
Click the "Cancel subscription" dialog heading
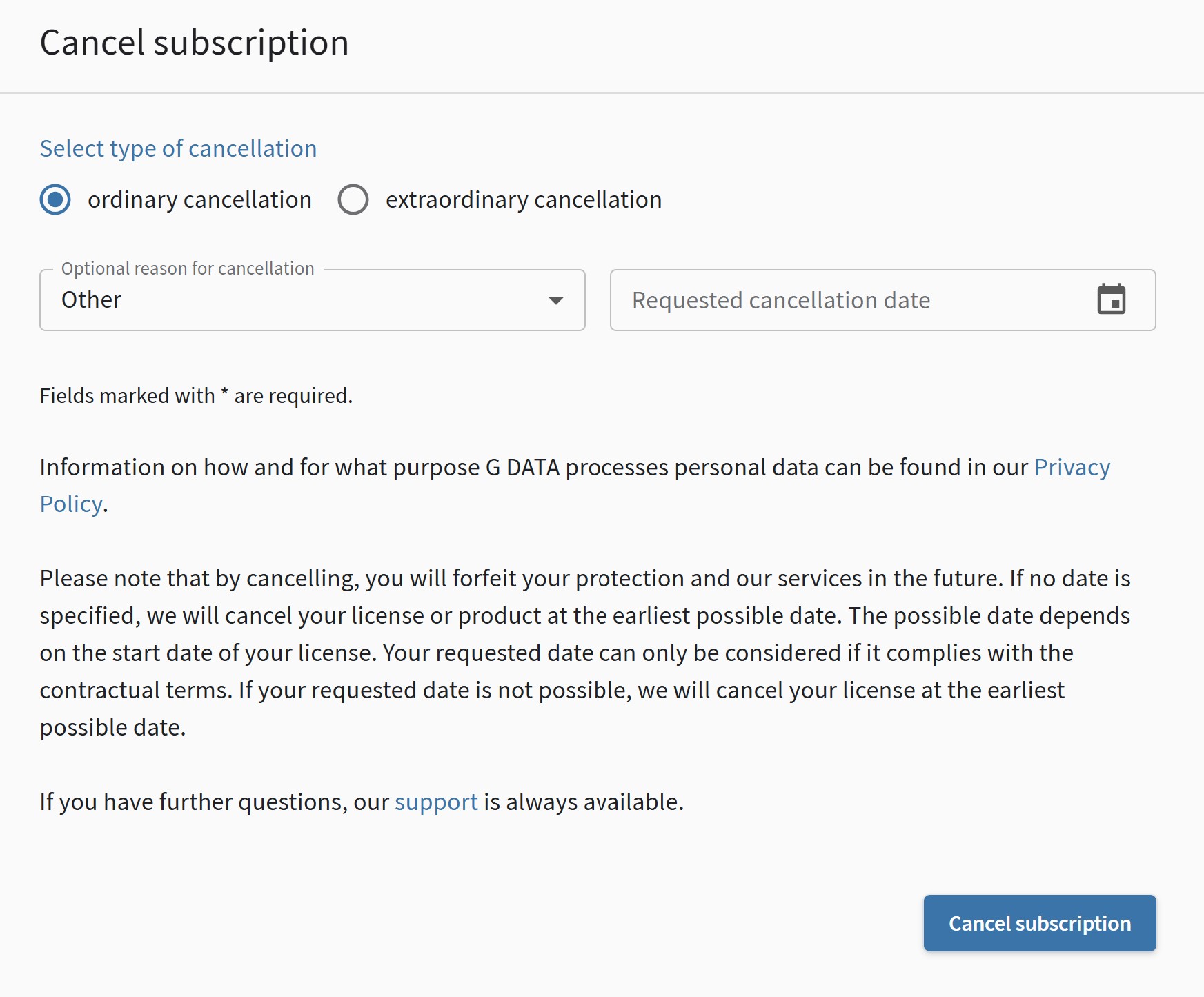click(194, 43)
